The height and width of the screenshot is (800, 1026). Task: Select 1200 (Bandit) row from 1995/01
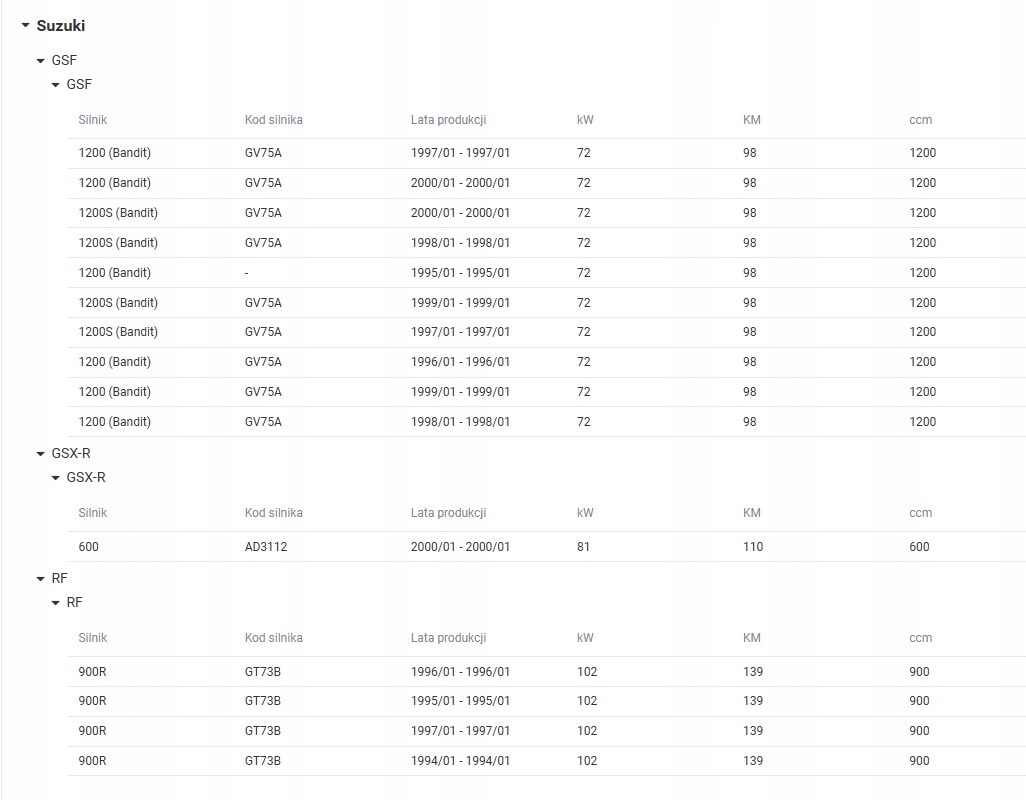pos(546,273)
